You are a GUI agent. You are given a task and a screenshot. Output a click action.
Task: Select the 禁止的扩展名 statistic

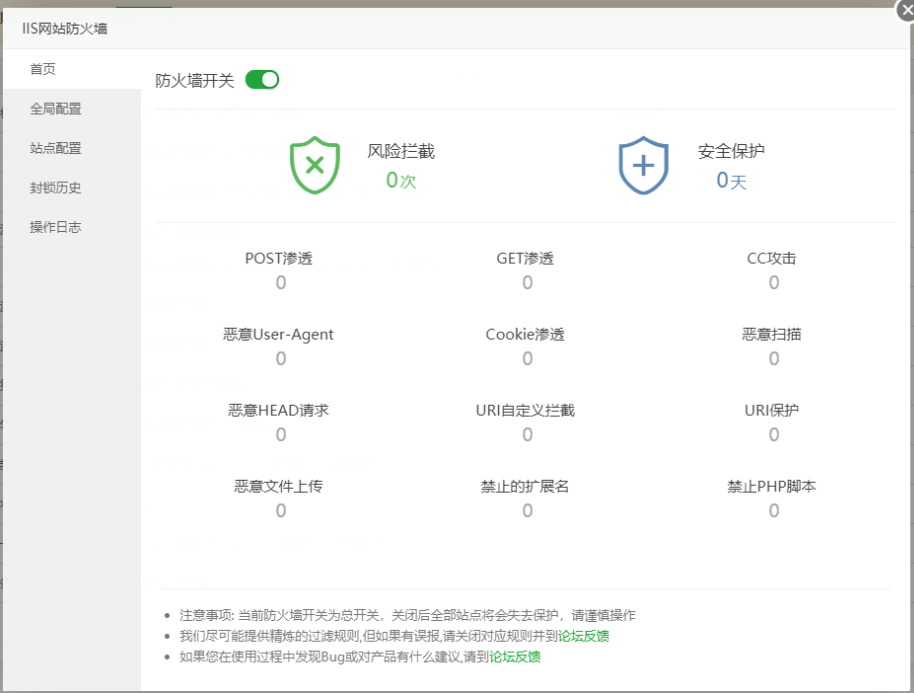pos(526,498)
